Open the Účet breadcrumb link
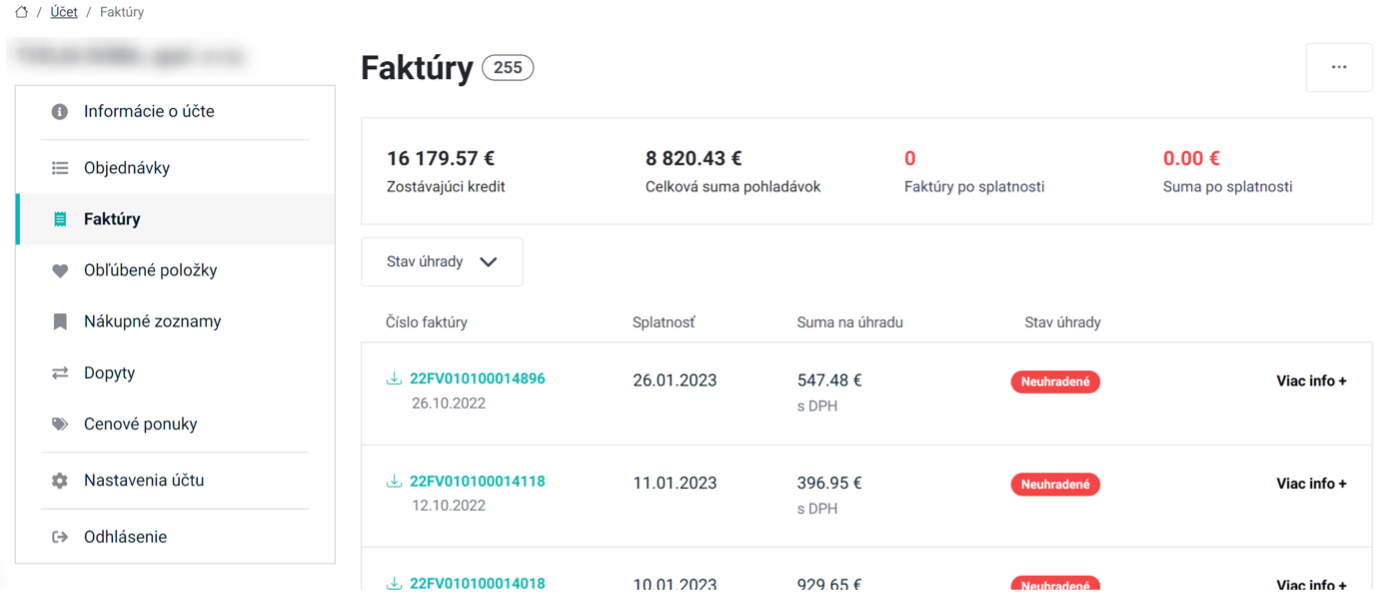This screenshot has width=1390, height=592. pyautogui.click(x=64, y=12)
